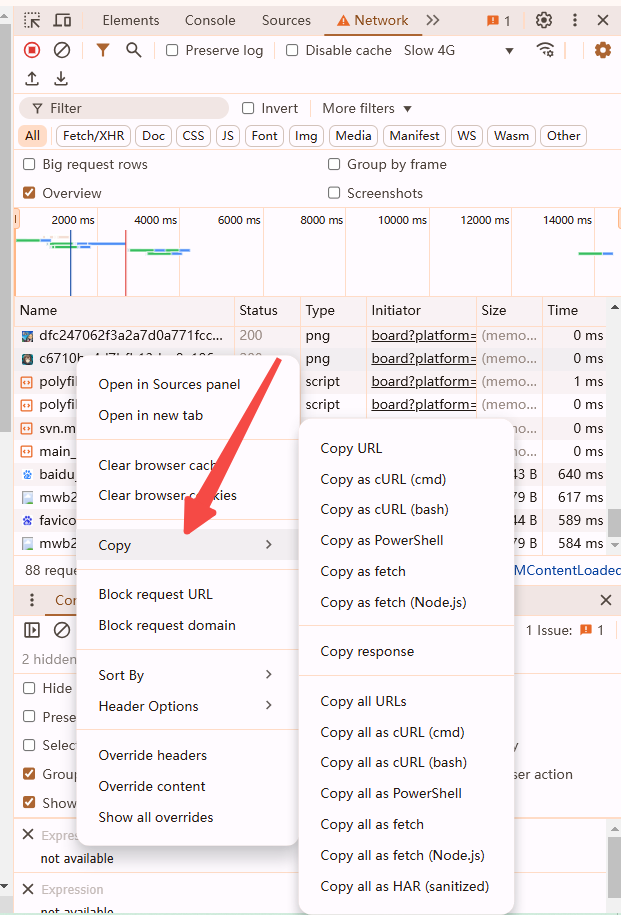Expand Sort By submenu

185,675
